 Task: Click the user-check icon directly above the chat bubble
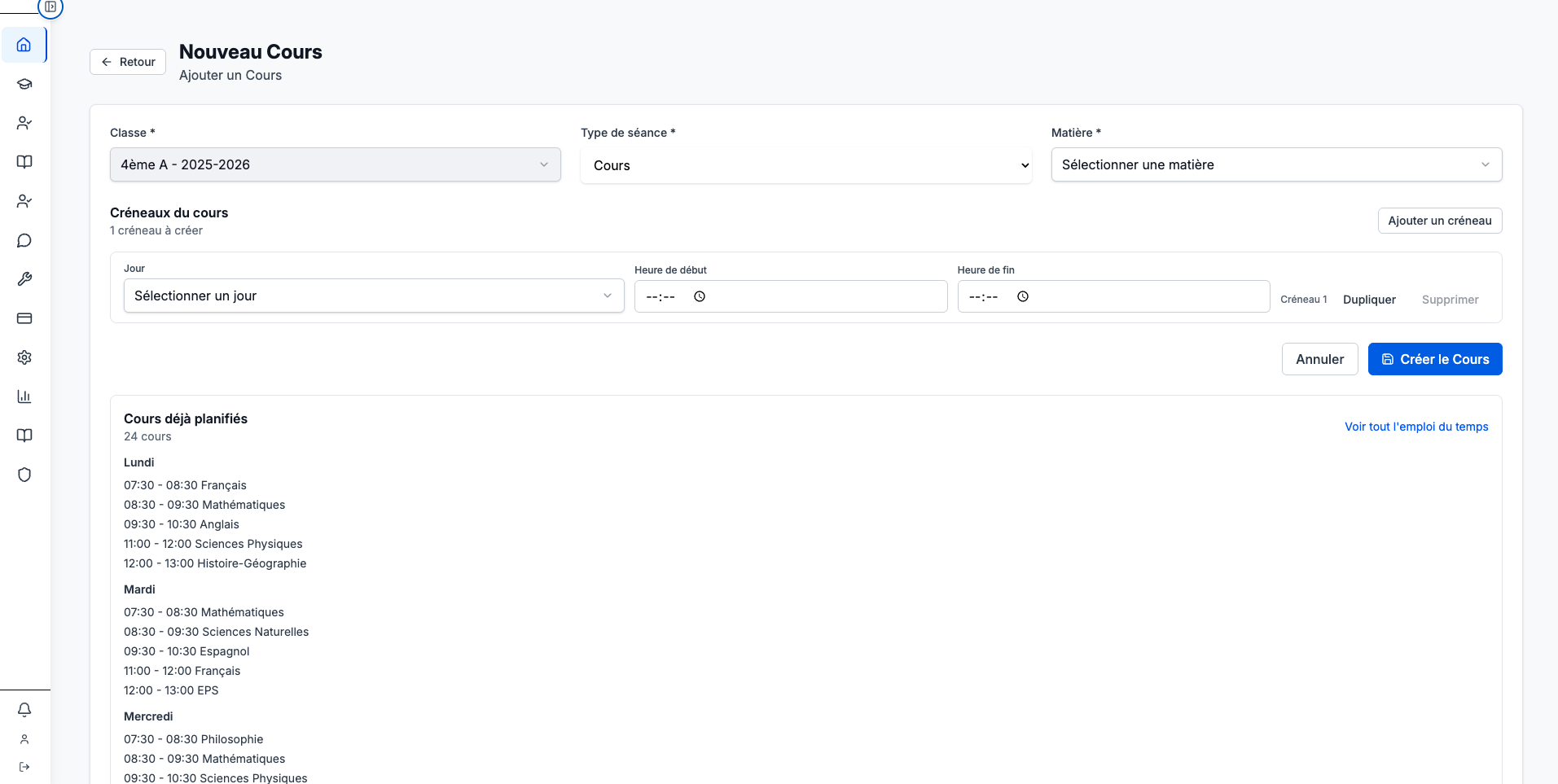pyautogui.click(x=24, y=201)
